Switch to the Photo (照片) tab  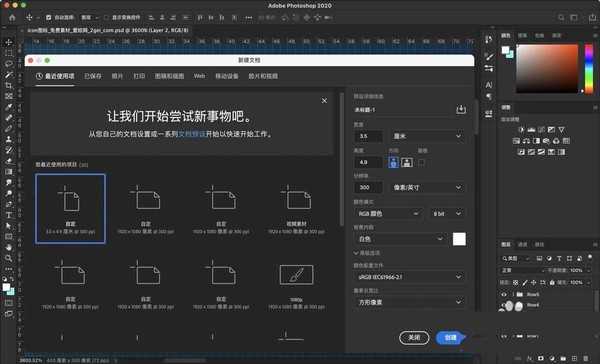(x=117, y=76)
